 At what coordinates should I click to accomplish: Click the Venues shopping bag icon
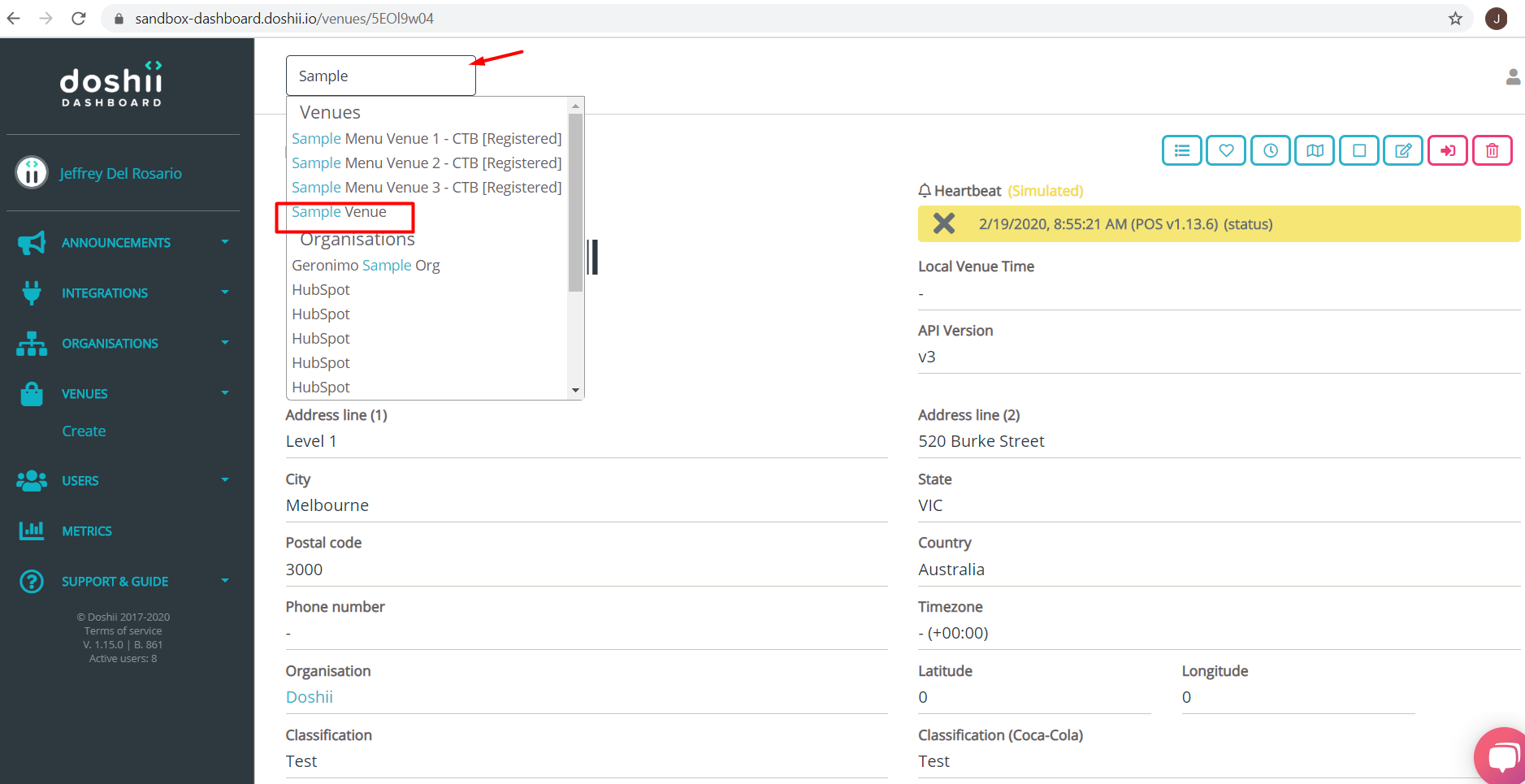(32, 393)
